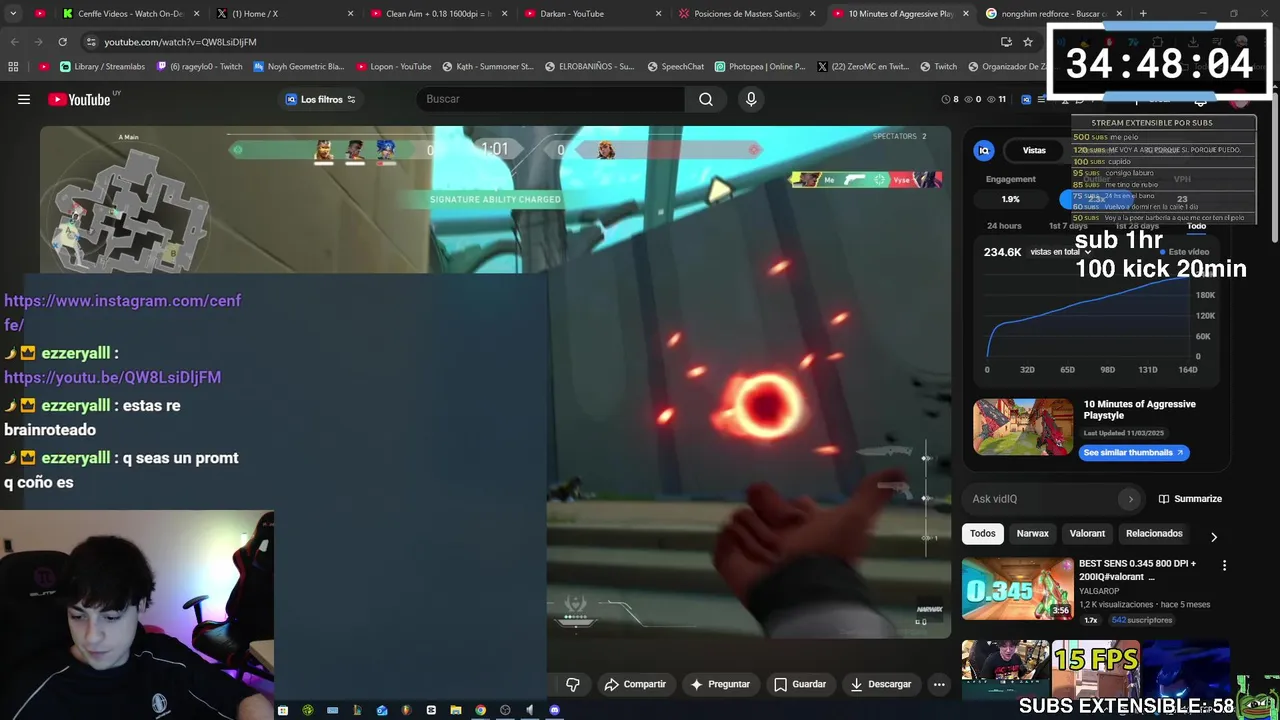Show more filter chips with right arrow
Image resolution: width=1280 pixels, height=720 pixels.
1214,537
